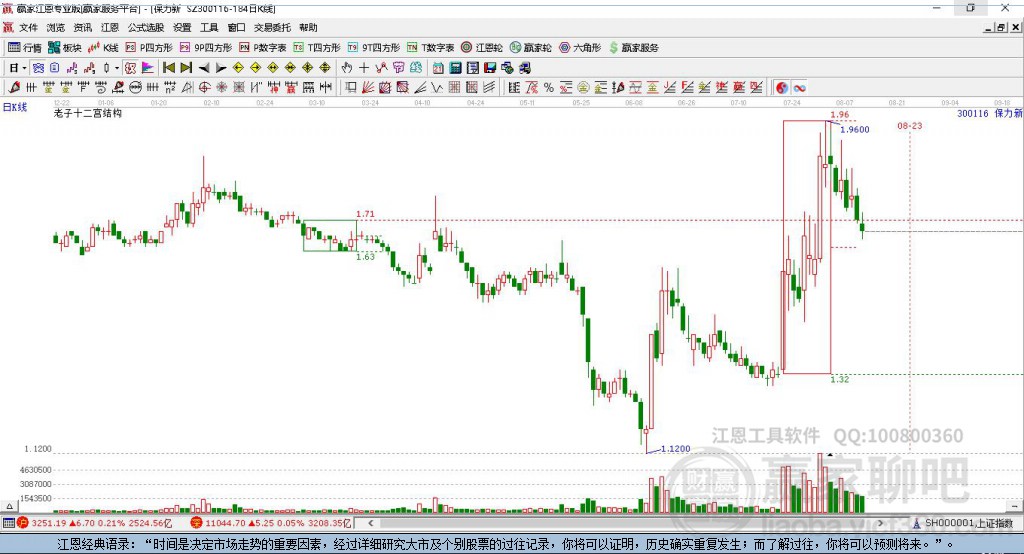
Task: Open the 日 period dropdown
Action: [18, 68]
